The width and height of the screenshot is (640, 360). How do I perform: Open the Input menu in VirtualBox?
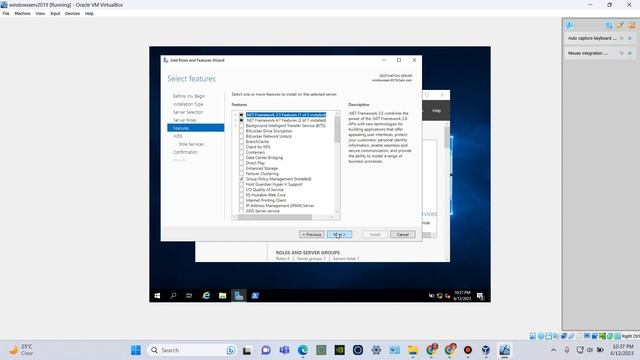tap(55, 13)
